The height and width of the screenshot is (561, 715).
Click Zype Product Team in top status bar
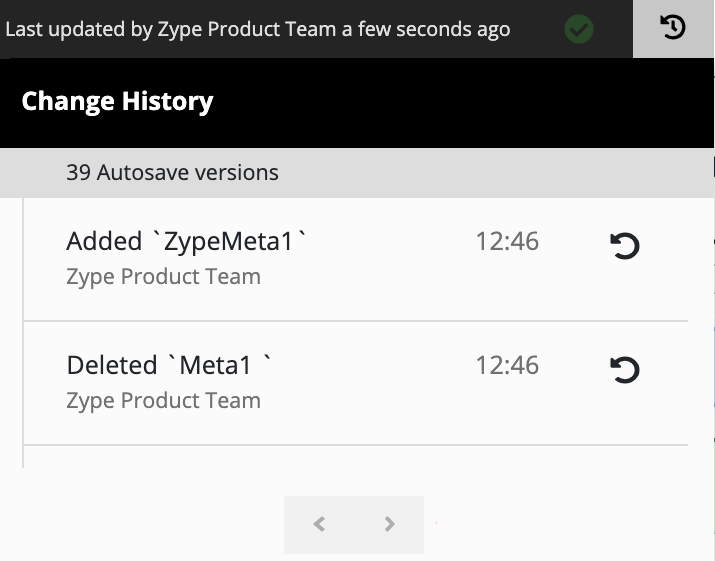point(247,29)
